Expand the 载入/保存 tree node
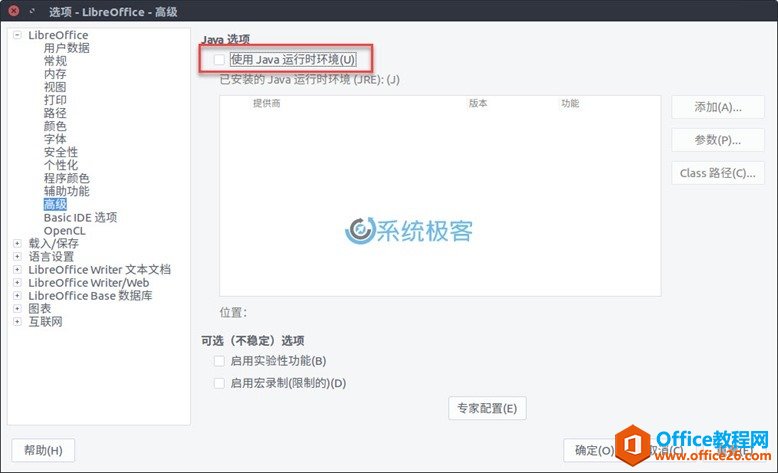 [17, 243]
